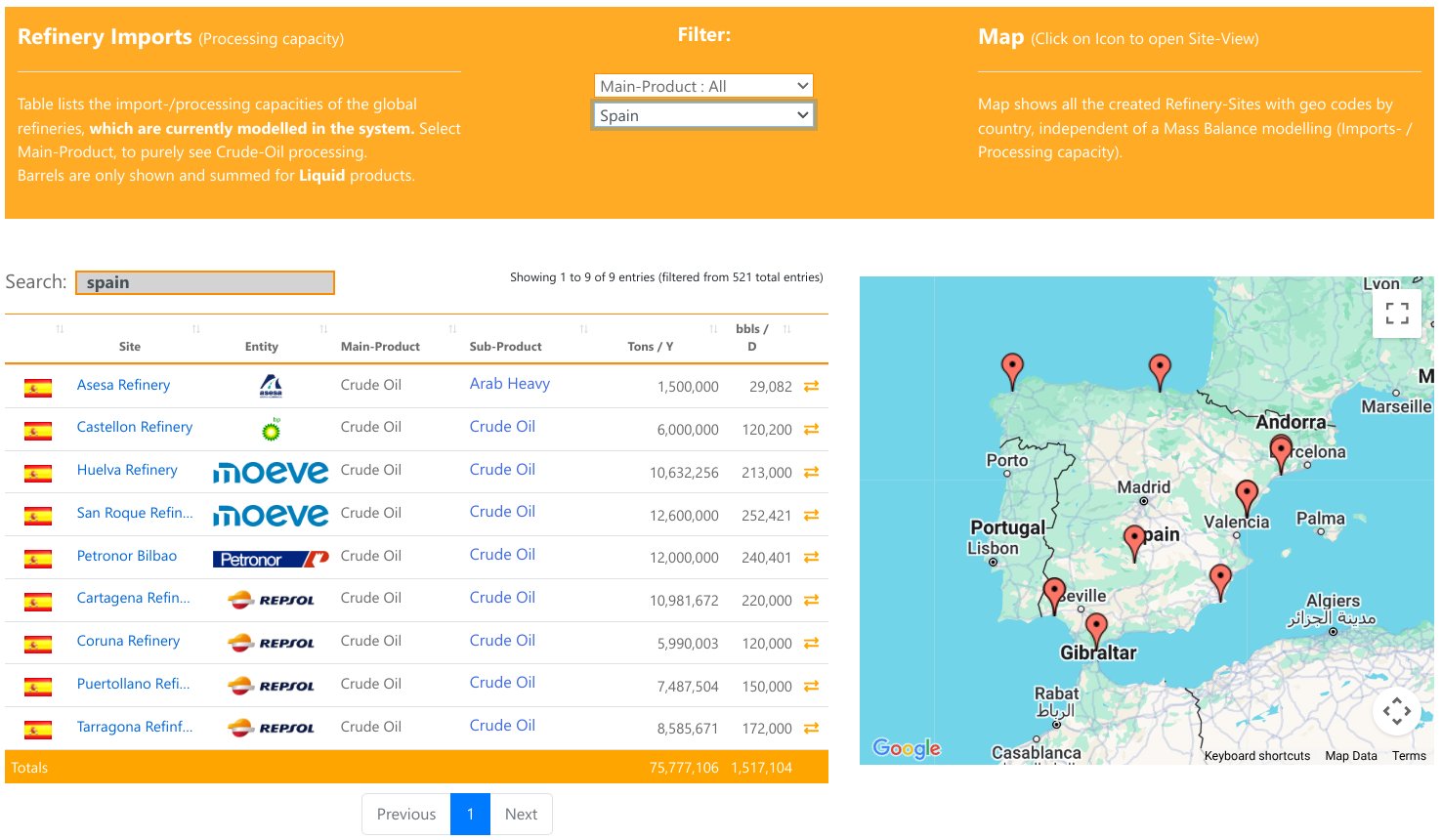Open the Arab Heavy sub-product link

509,384
